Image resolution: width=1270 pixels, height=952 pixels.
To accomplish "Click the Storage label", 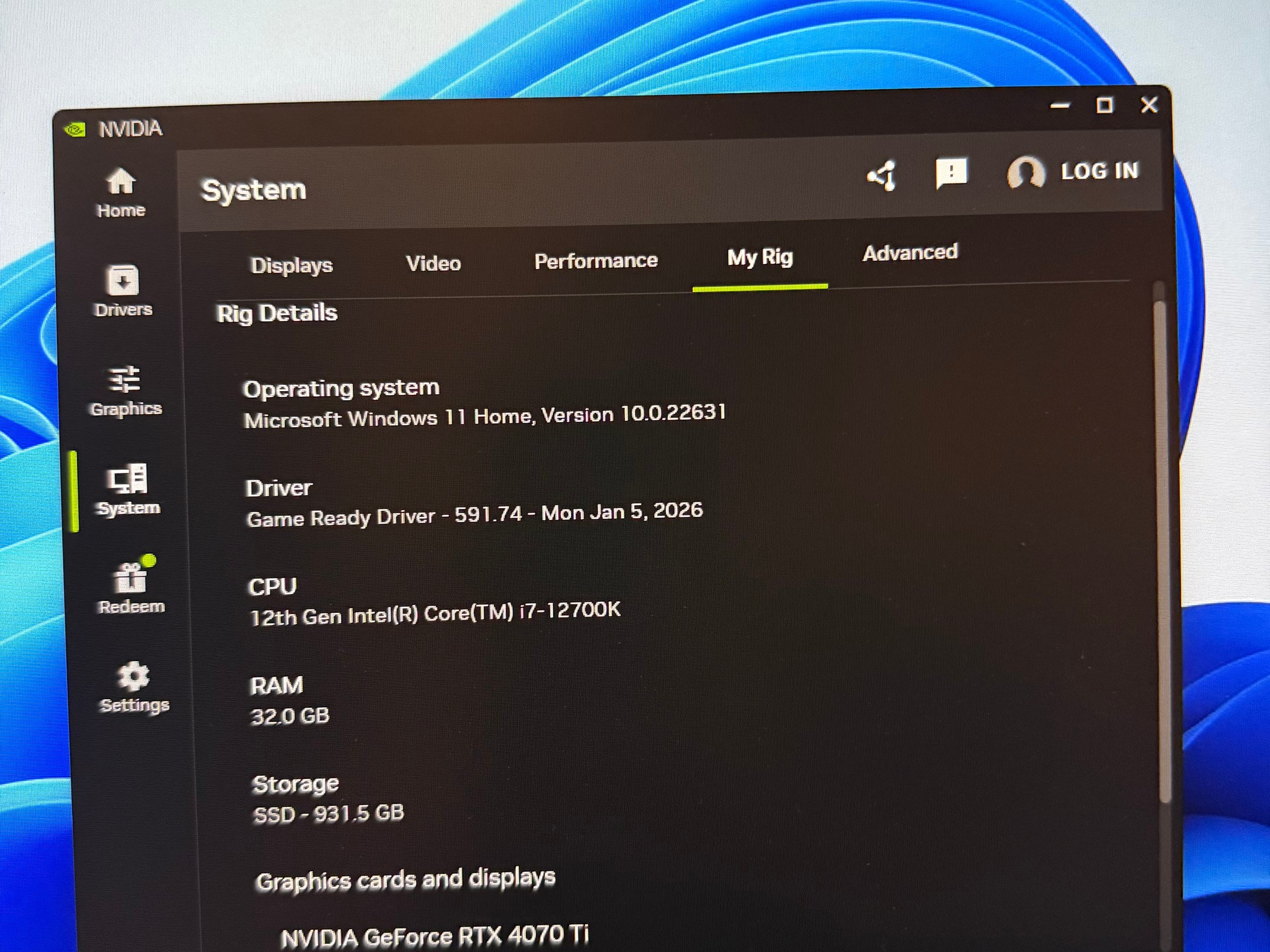I will (x=295, y=784).
